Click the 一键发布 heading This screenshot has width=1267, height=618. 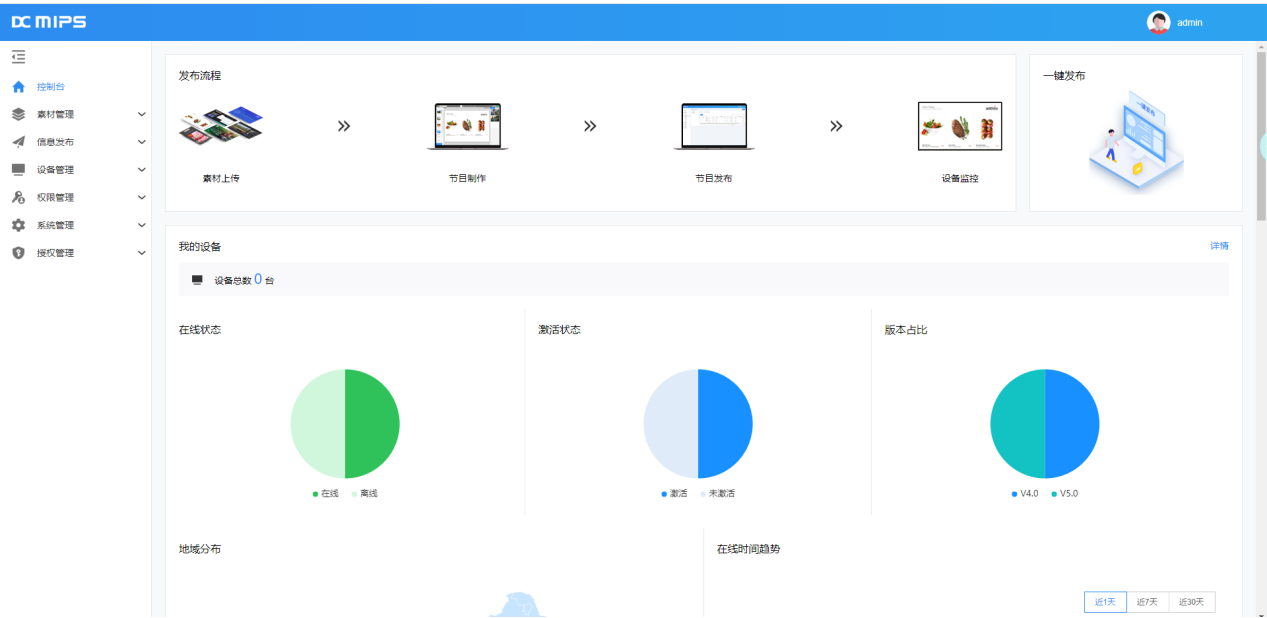coord(1064,76)
